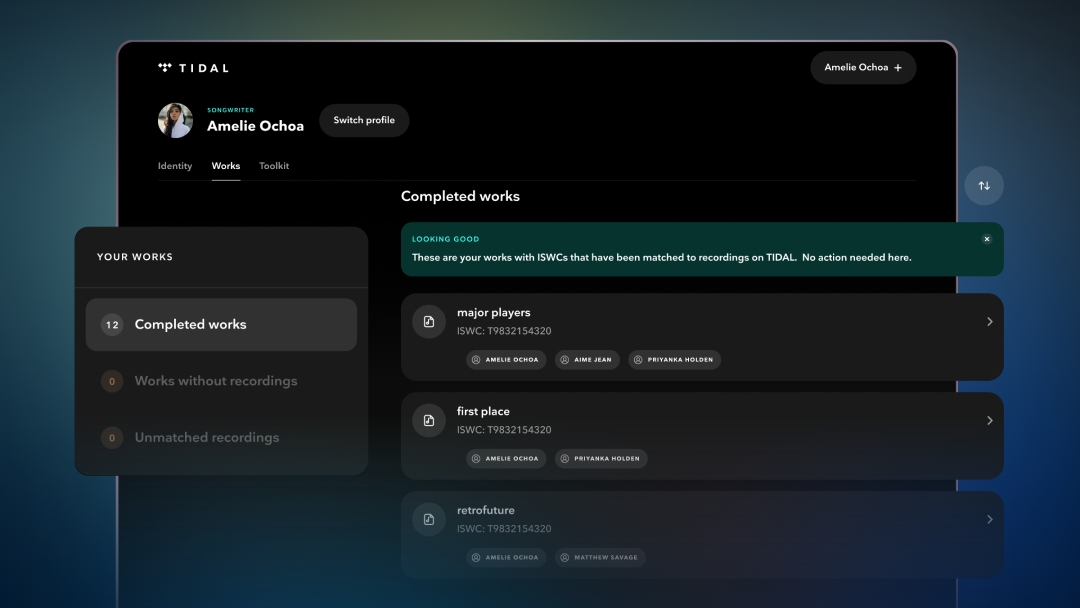This screenshot has height=608, width=1080.
Task: Select 'Unmatched recordings' filter
Action: point(208,437)
